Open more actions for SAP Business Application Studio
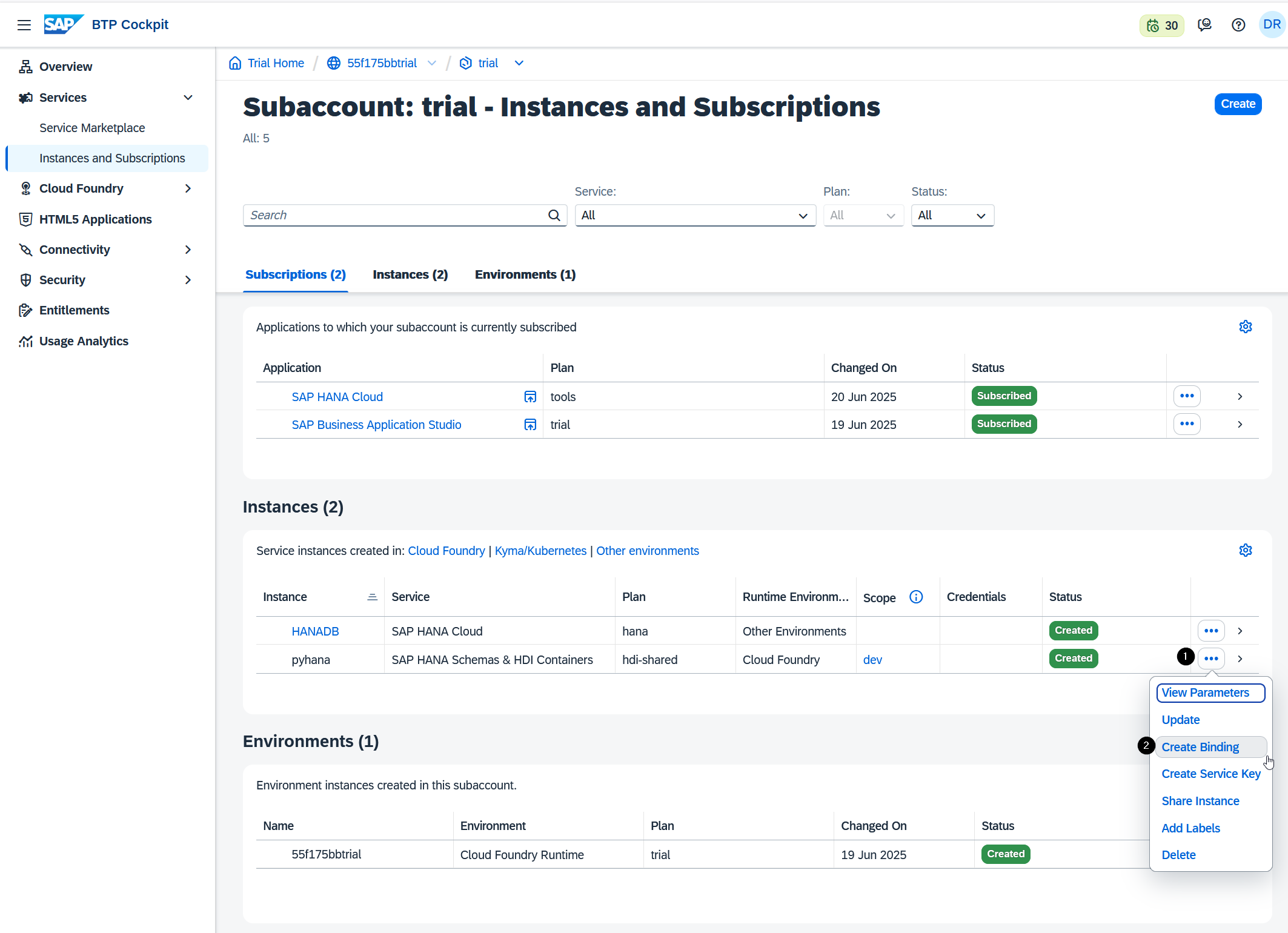The height and width of the screenshot is (933, 1288). (1186, 424)
